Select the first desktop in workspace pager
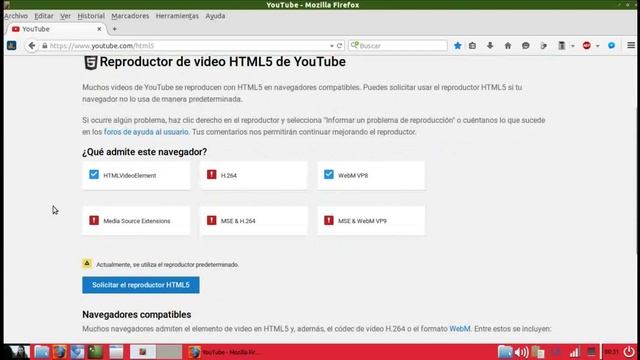The image size is (640, 360). click(x=142, y=352)
